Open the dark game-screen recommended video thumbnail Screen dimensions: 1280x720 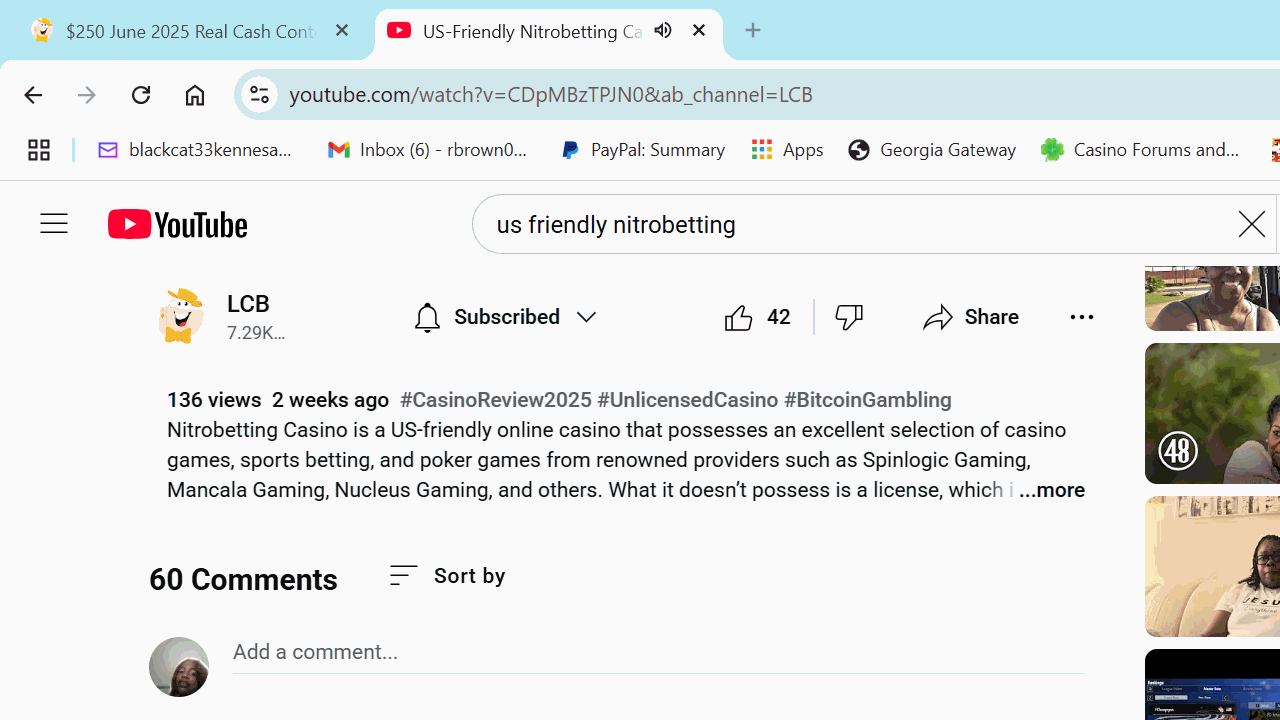1212,685
